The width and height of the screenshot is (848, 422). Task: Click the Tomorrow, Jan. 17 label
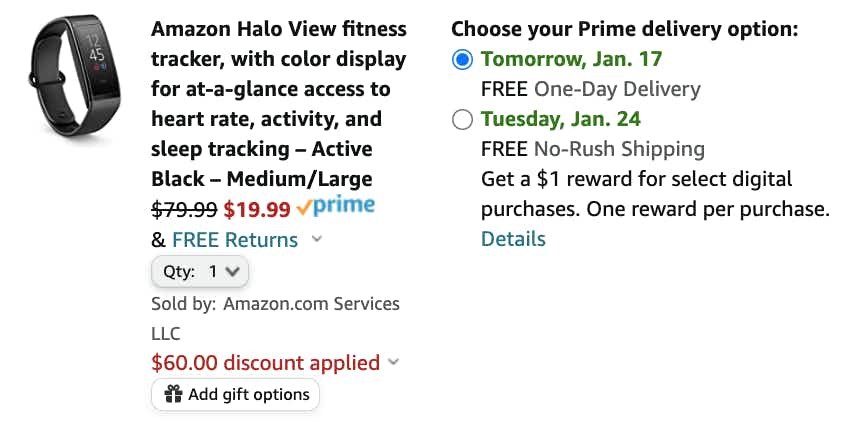pyautogui.click(x=572, y=58)
